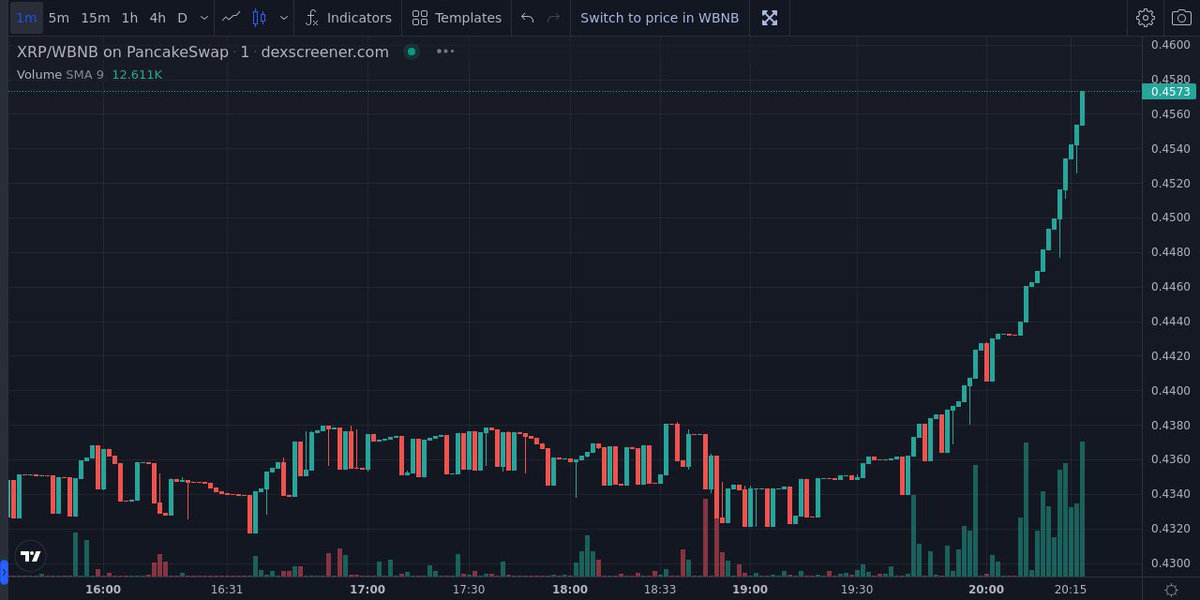Select the Volume SMA 9 indicator legend
Screen dimensions: 1200x600
point(60,74)
